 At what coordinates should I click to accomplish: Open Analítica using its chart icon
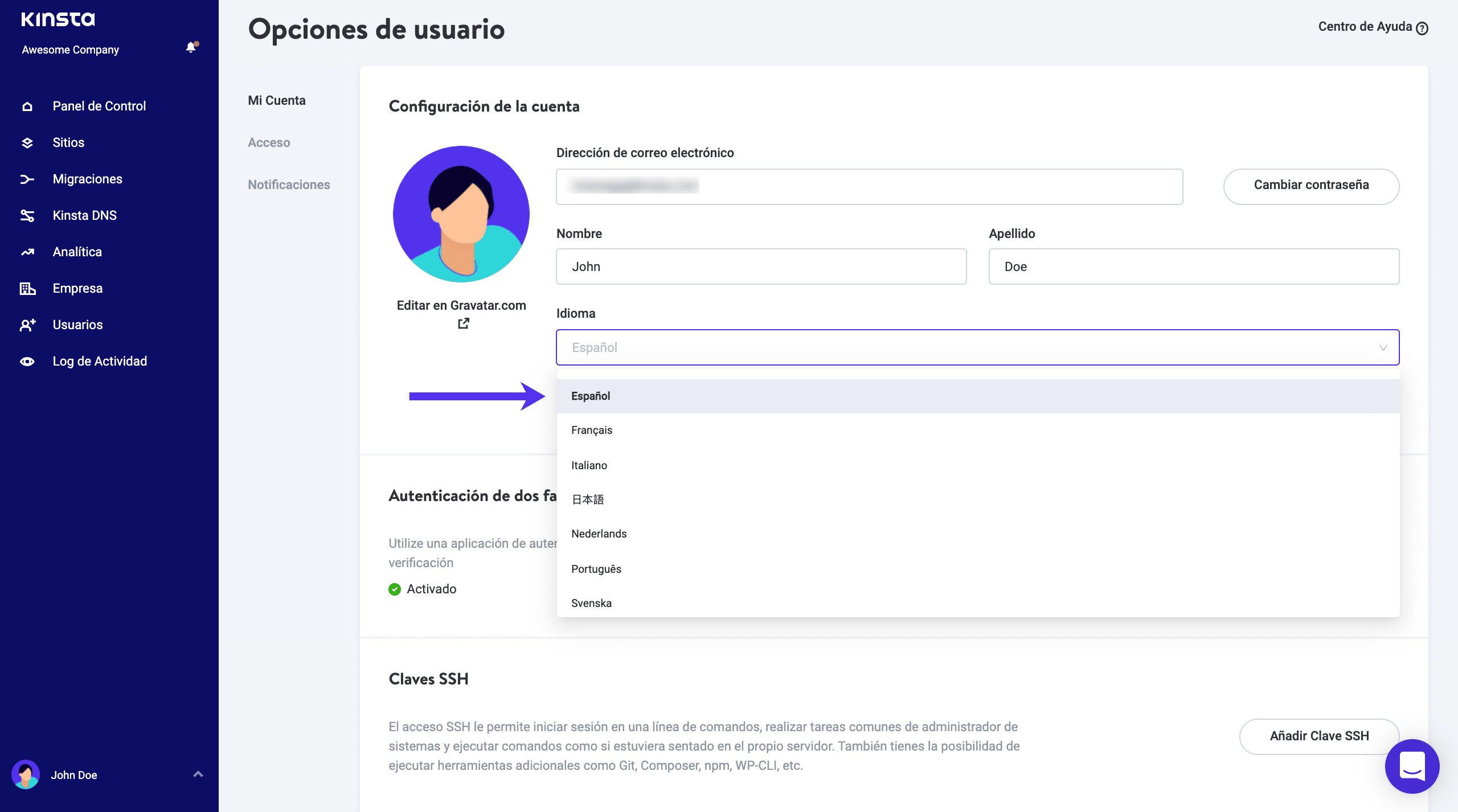coord(27,252)
